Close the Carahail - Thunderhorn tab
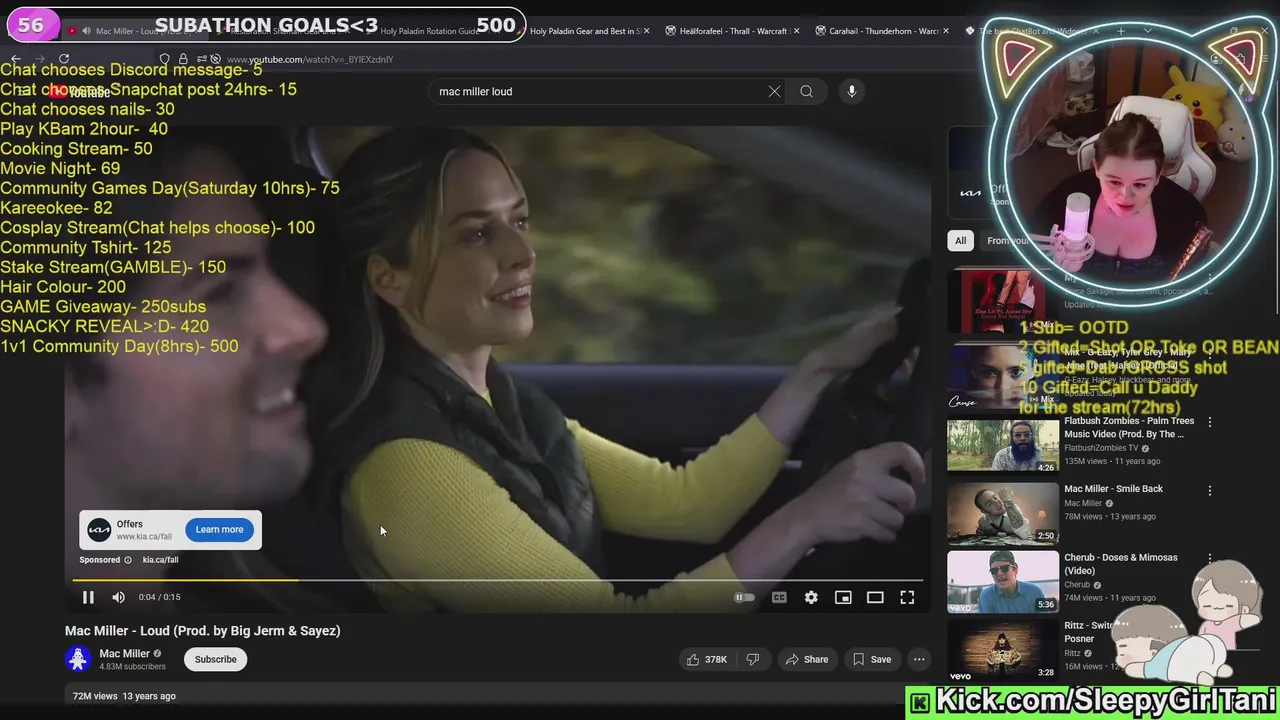 coord(945,31)
